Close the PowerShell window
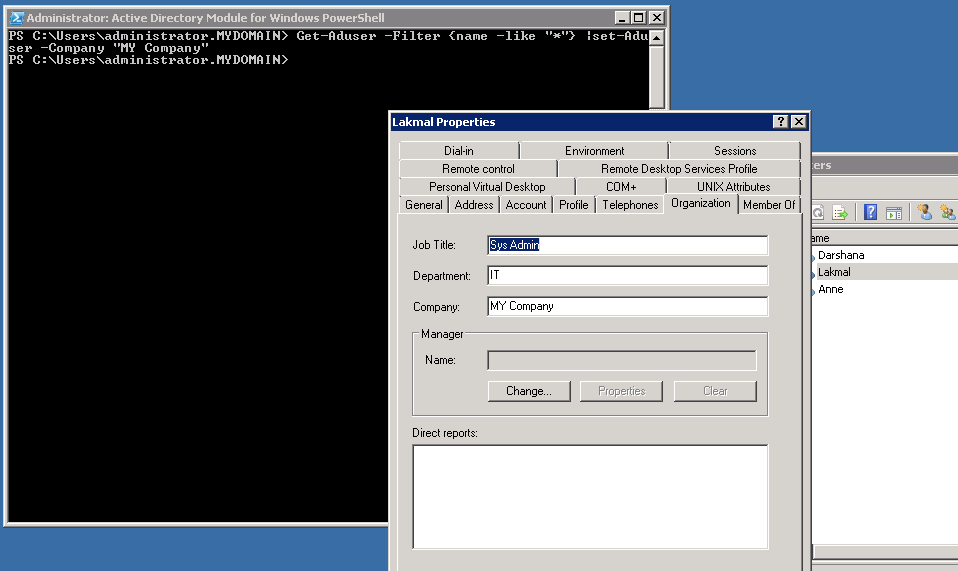 point(657,18)
